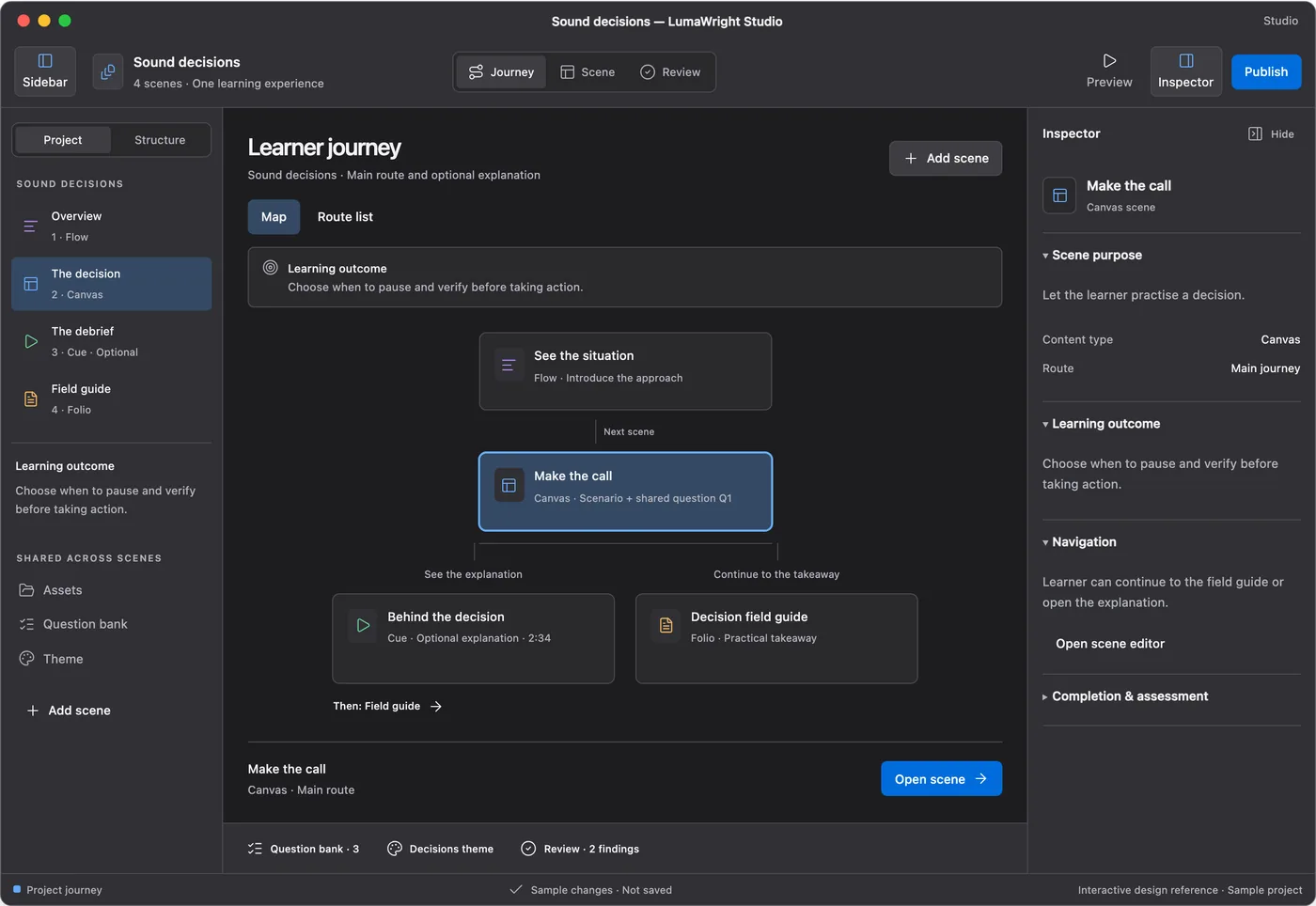The height and width of the screenshot is (906, 1316).
Task: Open shared Assets folder
Action: [x=111, y=590]
